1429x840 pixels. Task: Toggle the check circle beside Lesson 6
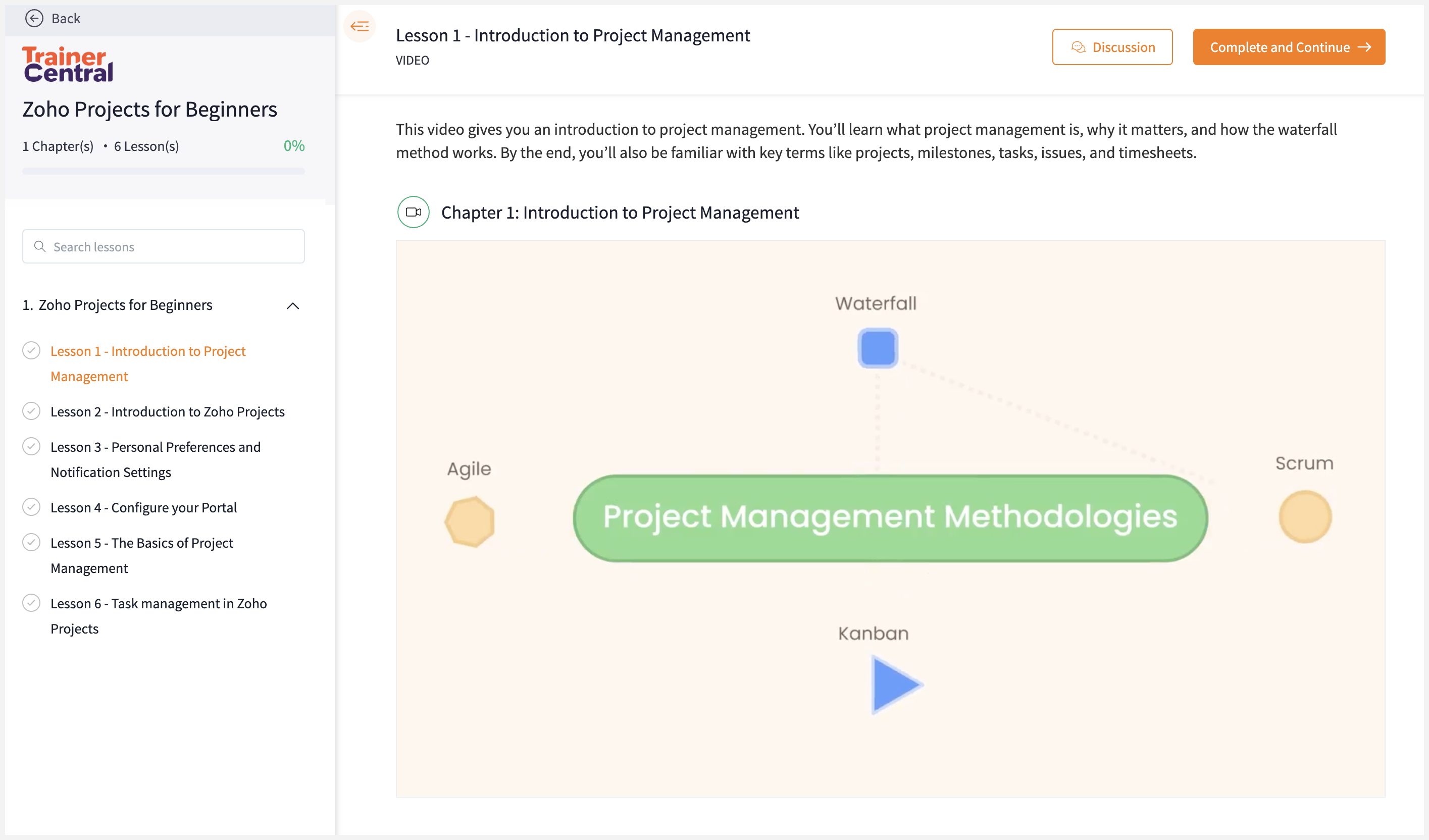tap(31, 603)
